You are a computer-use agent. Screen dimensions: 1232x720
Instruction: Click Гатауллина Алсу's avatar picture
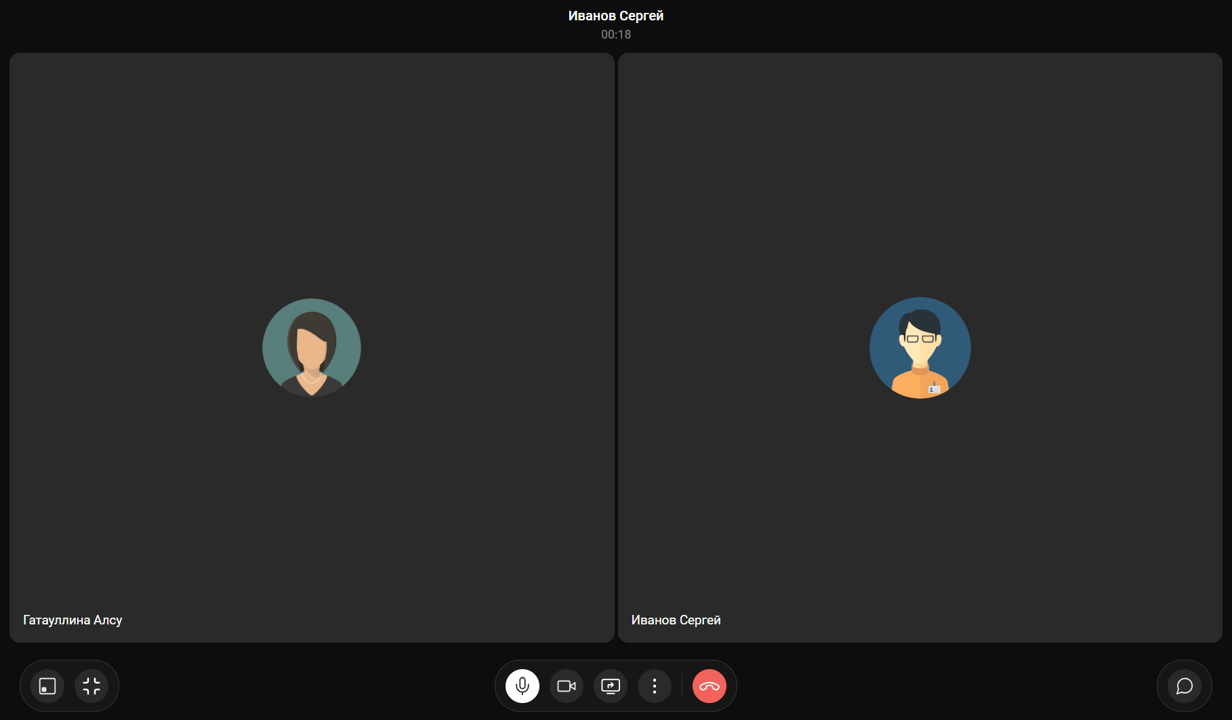(312, 348)
